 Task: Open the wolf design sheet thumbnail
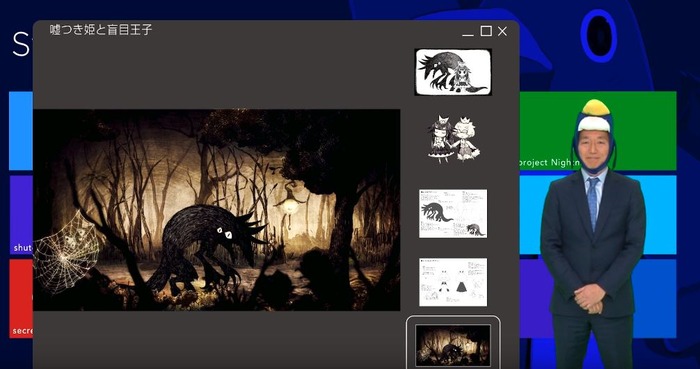pyautogui.click(x=453, y=214)
